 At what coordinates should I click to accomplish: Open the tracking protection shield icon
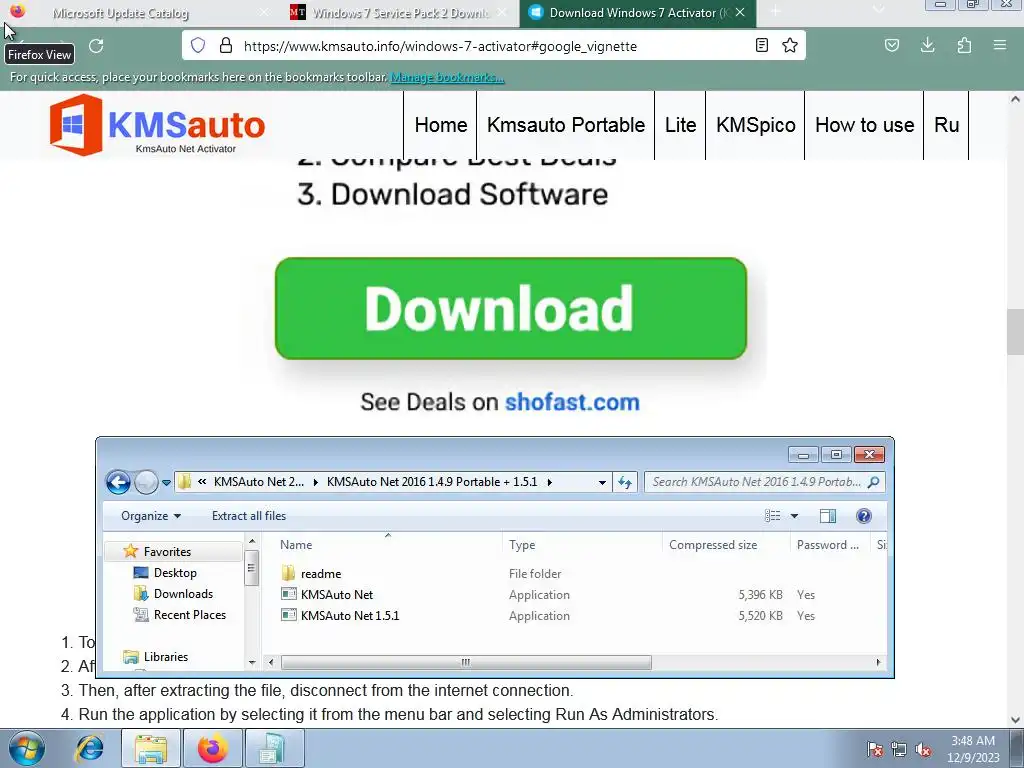pyautogui.click(x=198, y=45)
